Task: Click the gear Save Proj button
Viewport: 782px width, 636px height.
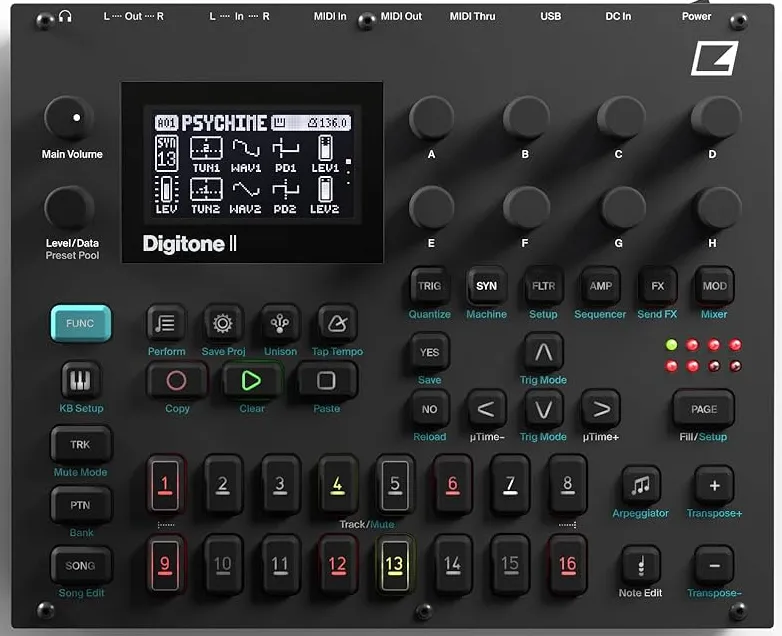Action: click(x=222, y=323)
